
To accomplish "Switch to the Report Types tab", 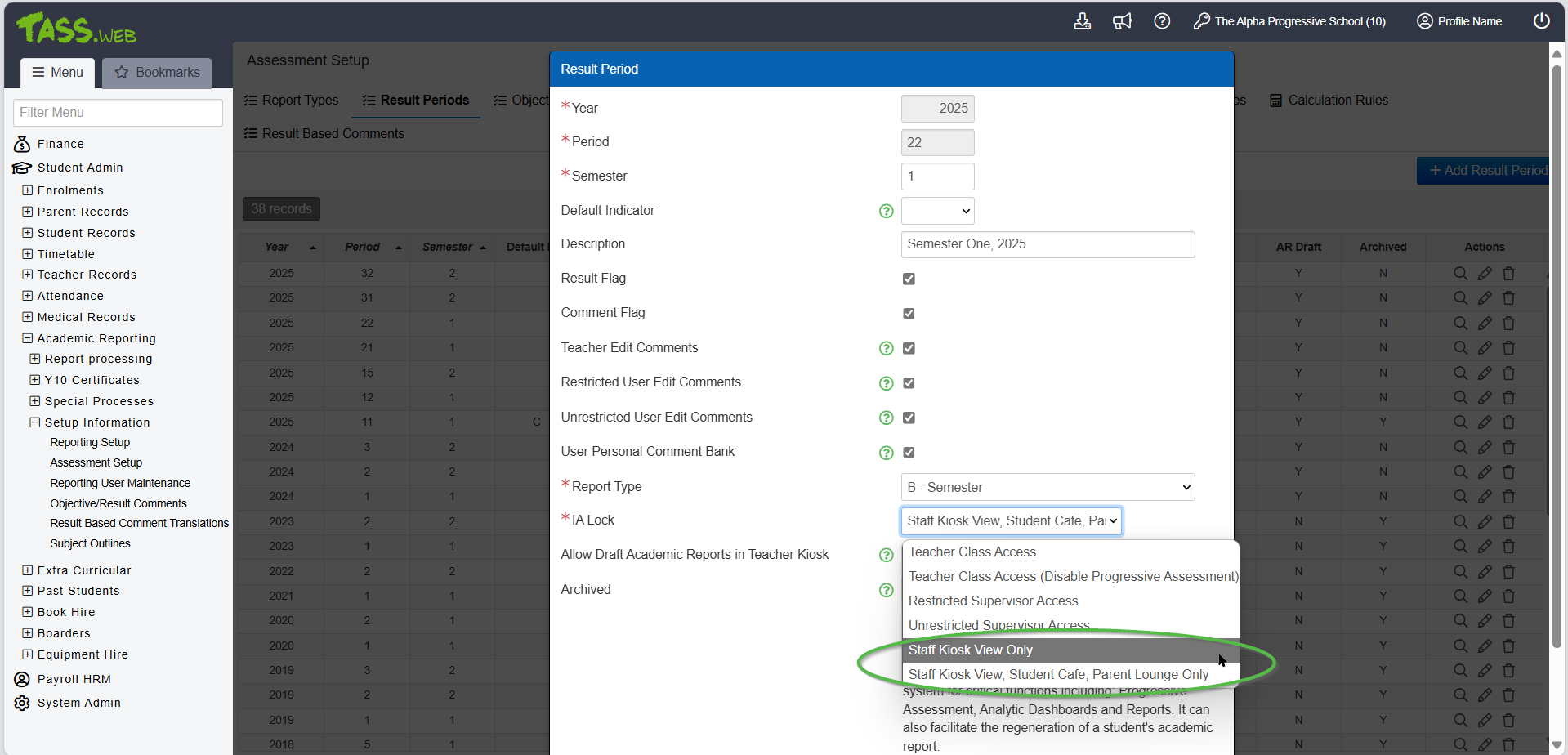I will click(292, 101).
